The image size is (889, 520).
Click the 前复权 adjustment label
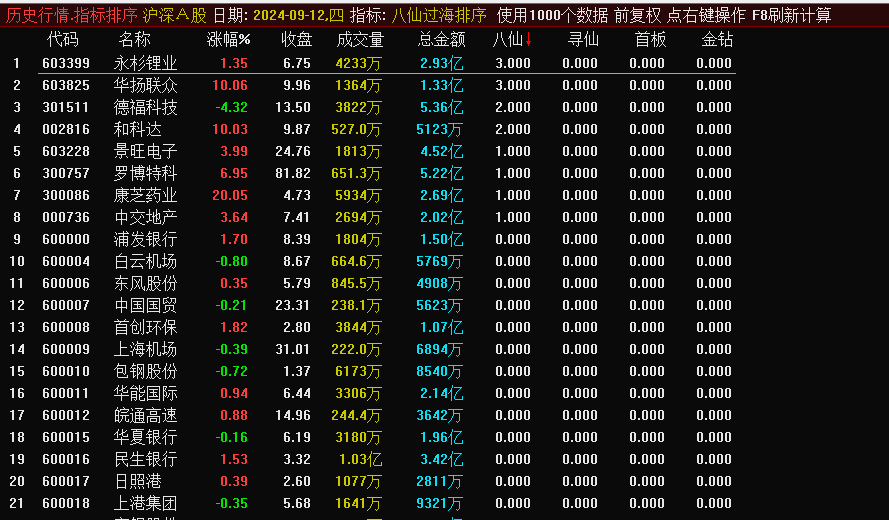pyautogui.click(x=637, y=15)
